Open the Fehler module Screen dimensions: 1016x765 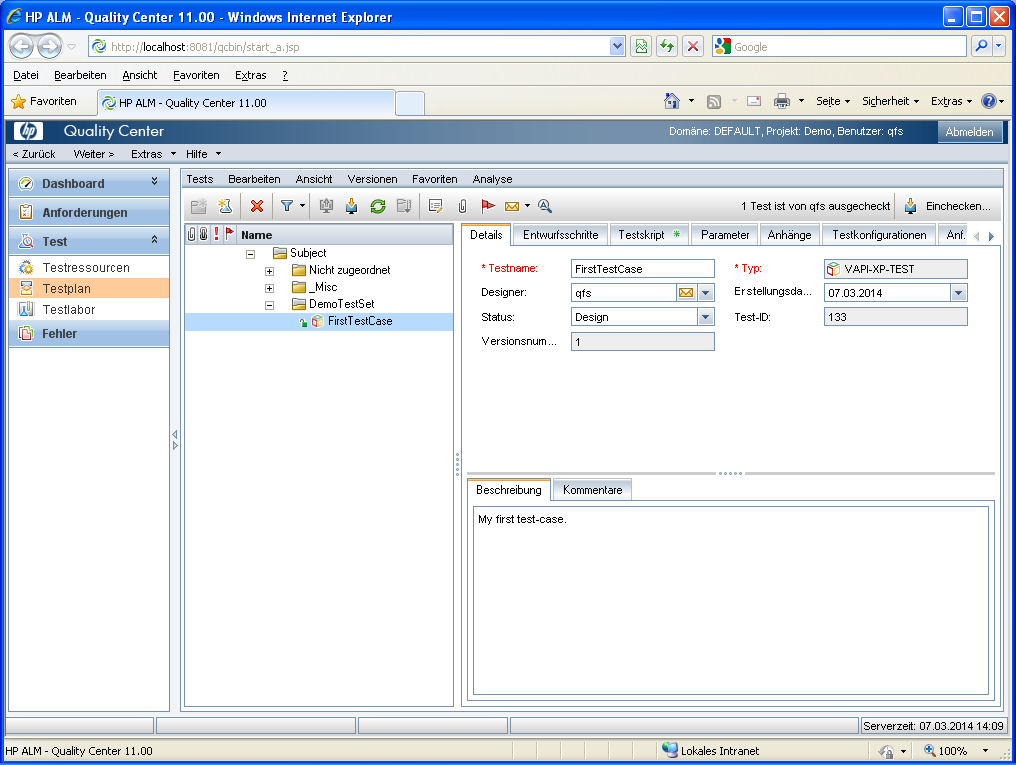pyautogui.click(x=89, y=334)
